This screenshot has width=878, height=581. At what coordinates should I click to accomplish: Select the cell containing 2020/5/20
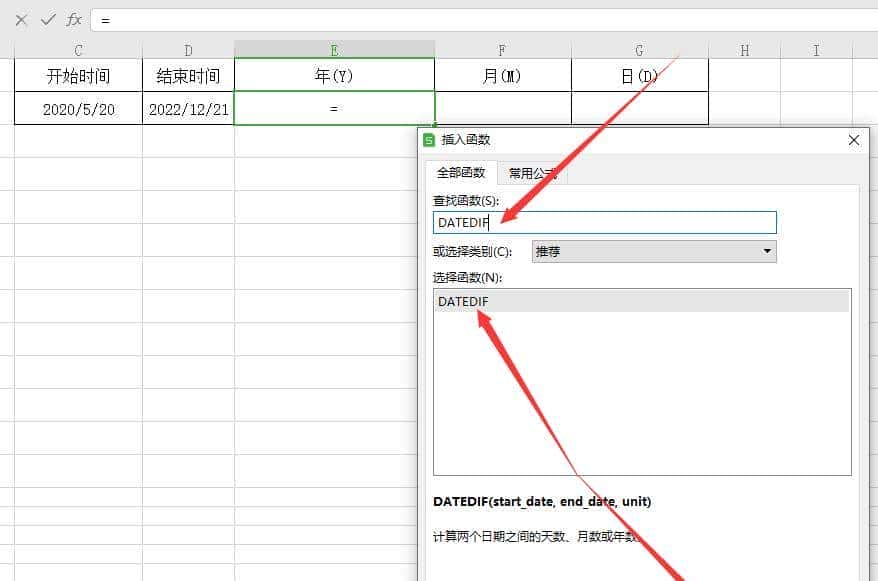tap(78, 109)
